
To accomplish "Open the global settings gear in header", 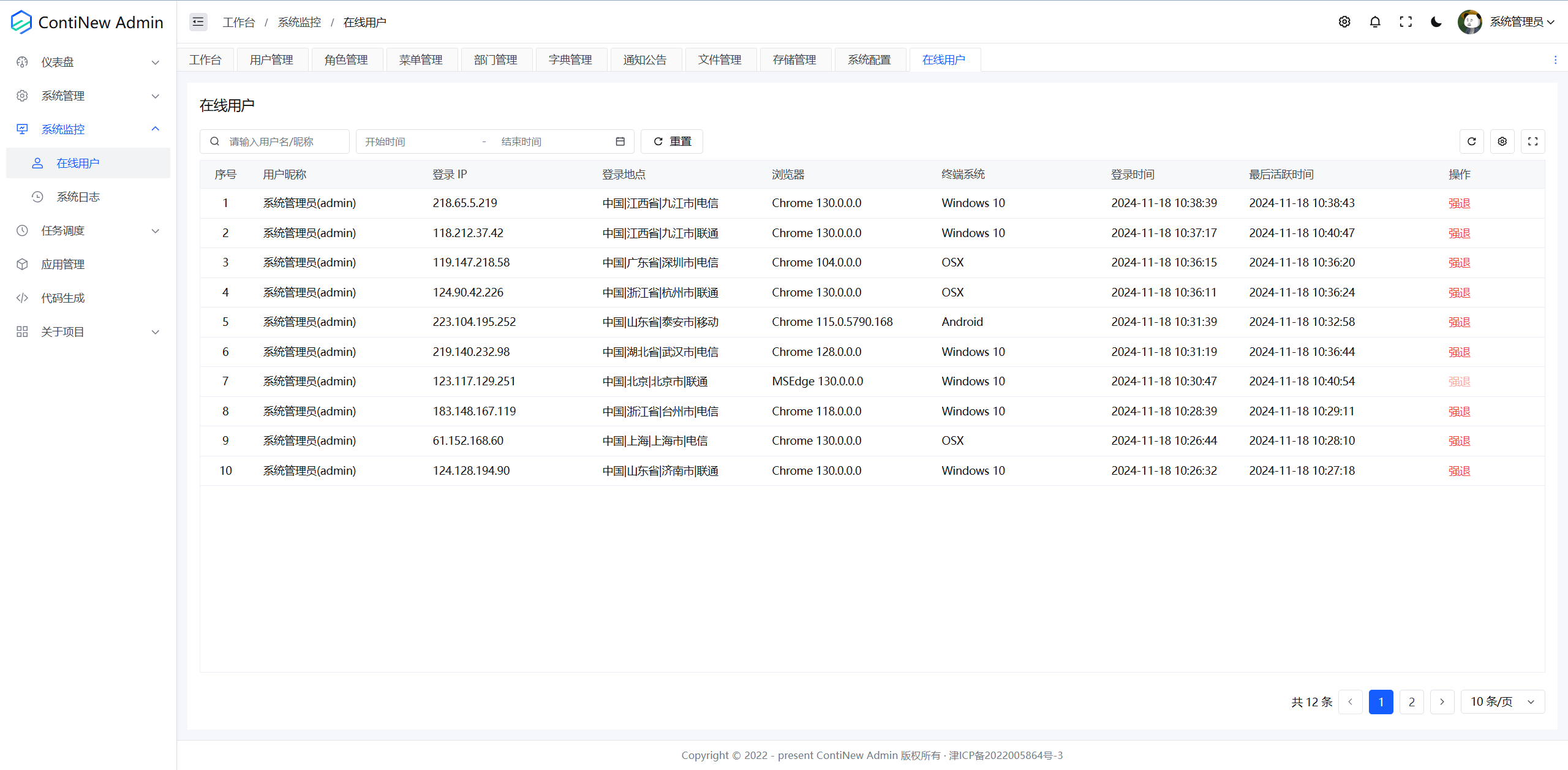I will [x=1344, y=22].
